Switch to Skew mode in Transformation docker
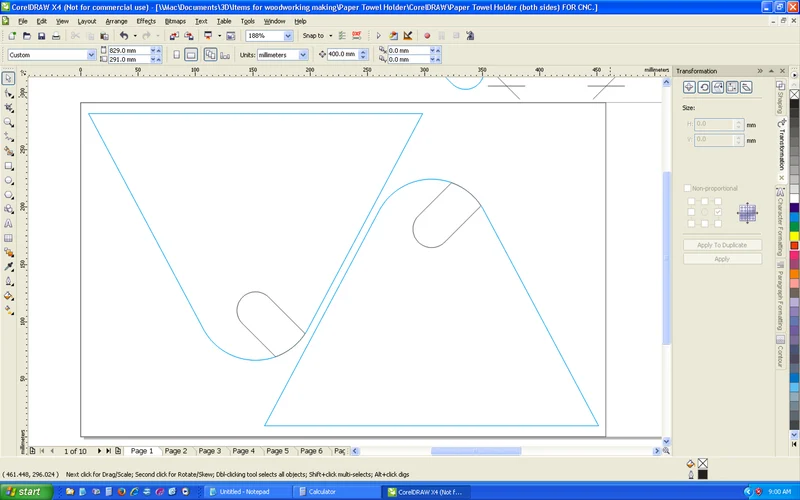 point(746,87)
